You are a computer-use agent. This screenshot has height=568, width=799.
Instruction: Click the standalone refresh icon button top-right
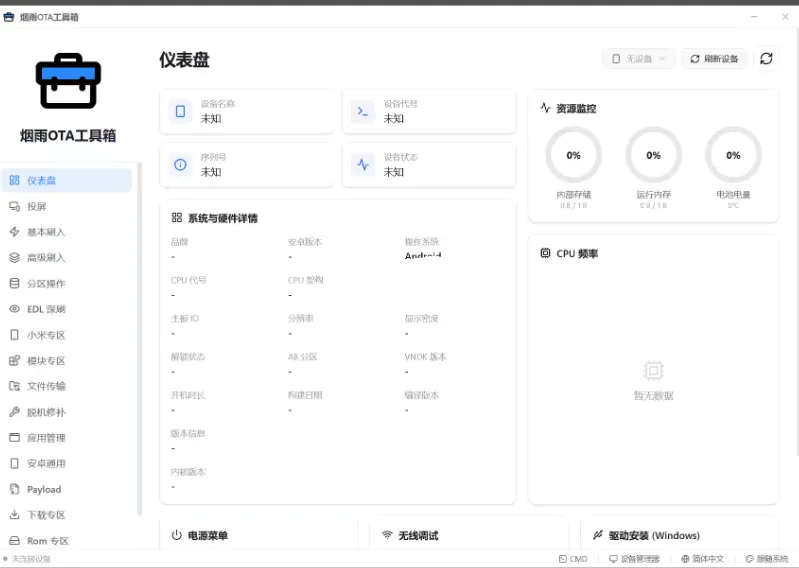[x=766, y=59]
